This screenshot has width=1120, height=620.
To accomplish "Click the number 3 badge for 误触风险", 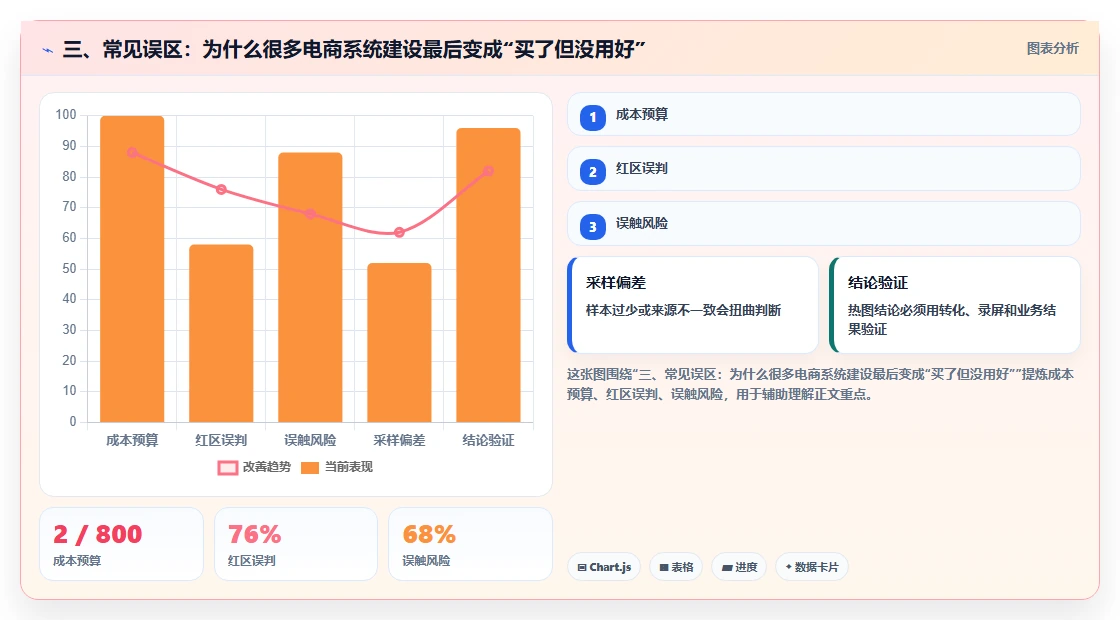I will [x=593, y=226].
